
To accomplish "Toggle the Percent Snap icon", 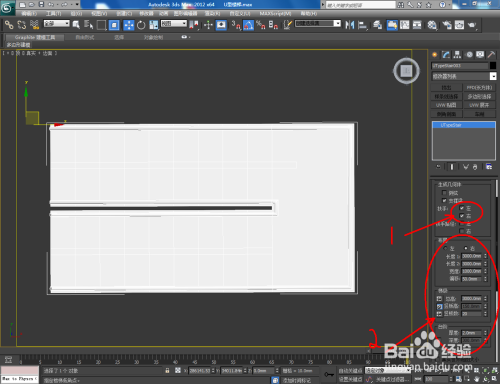I will (x=261, y=25).
